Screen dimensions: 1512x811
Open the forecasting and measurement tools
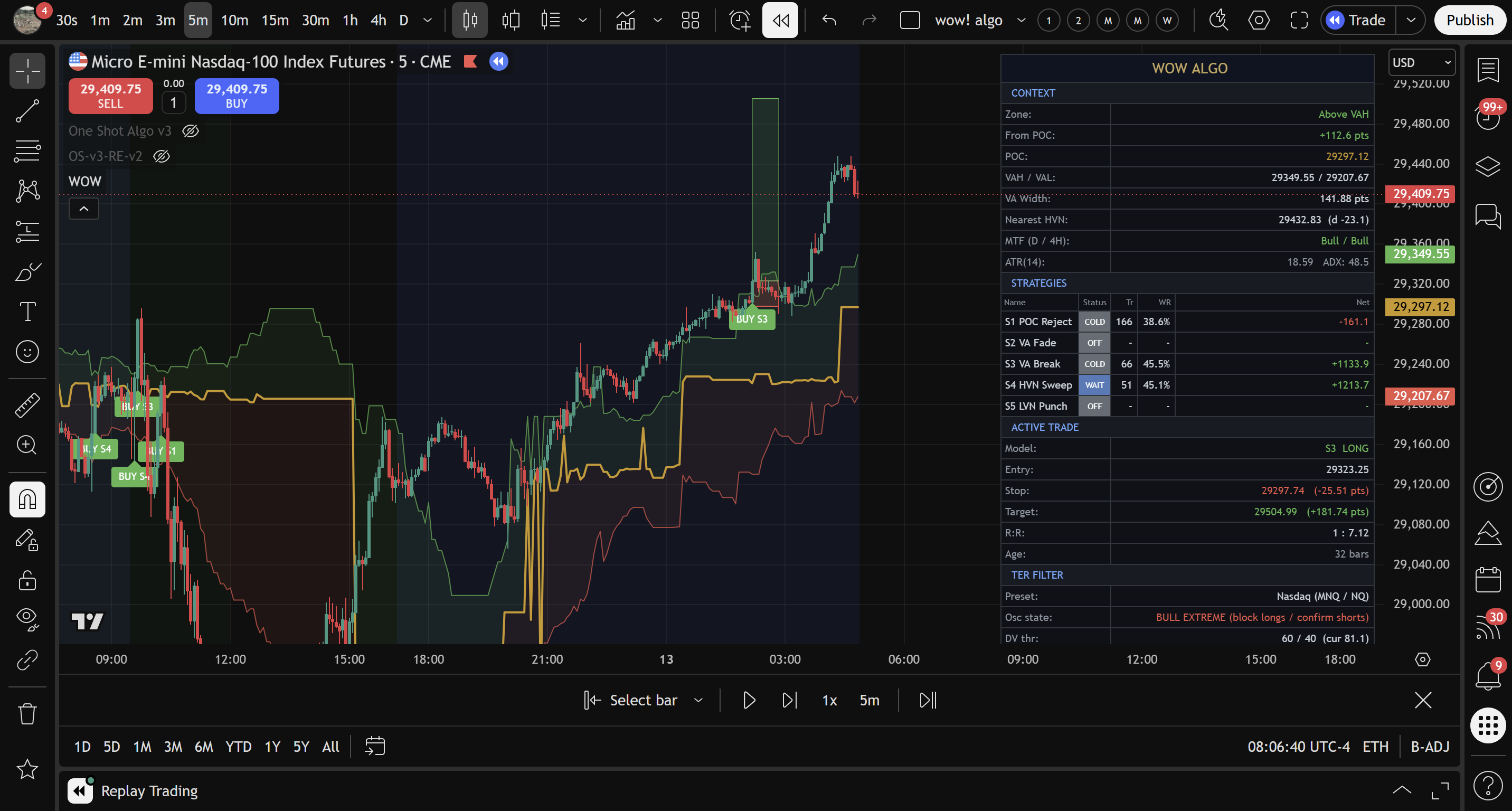[x=27, y=231]
